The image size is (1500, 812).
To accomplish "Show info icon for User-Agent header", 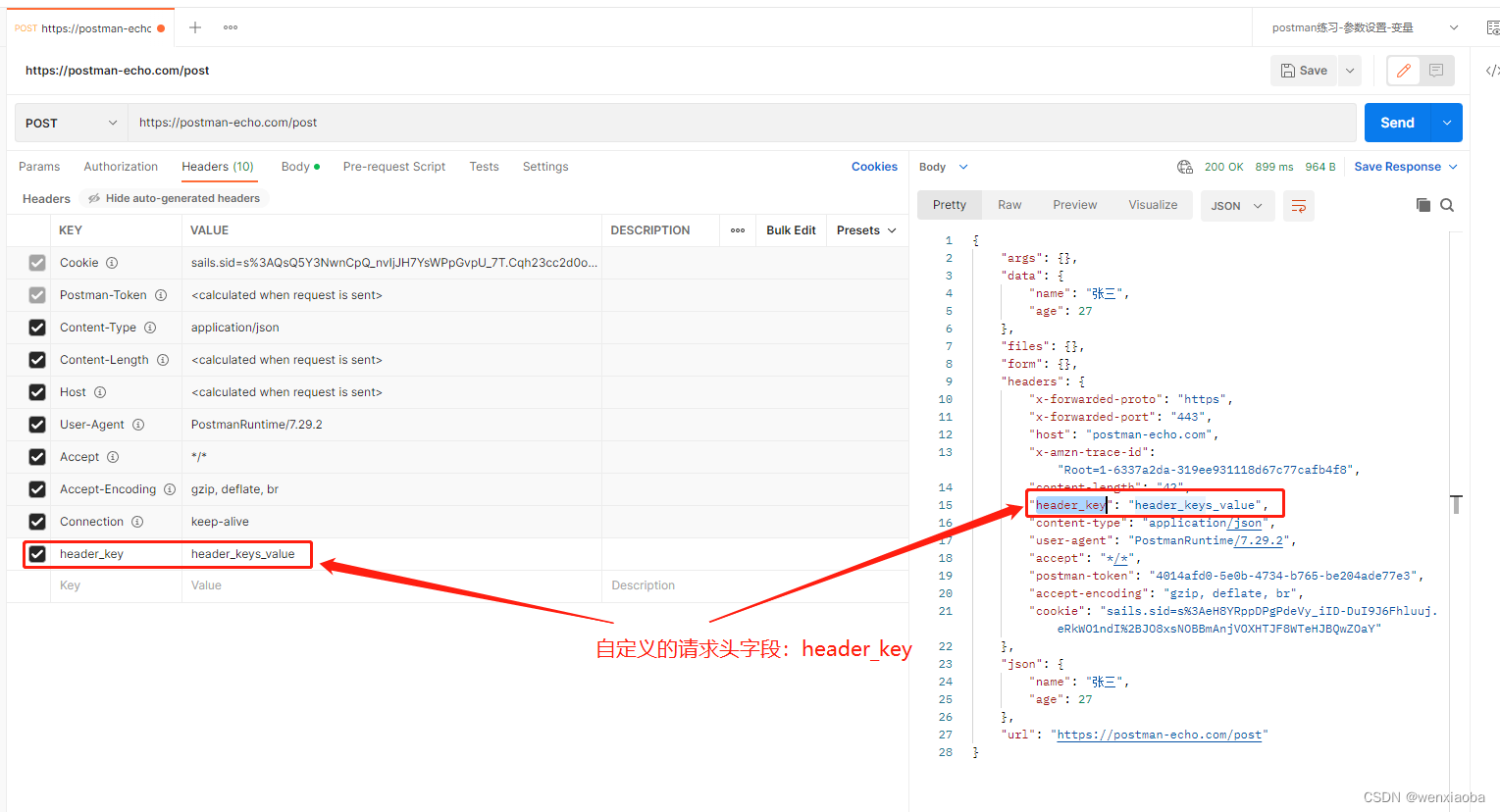I will 138,425.
